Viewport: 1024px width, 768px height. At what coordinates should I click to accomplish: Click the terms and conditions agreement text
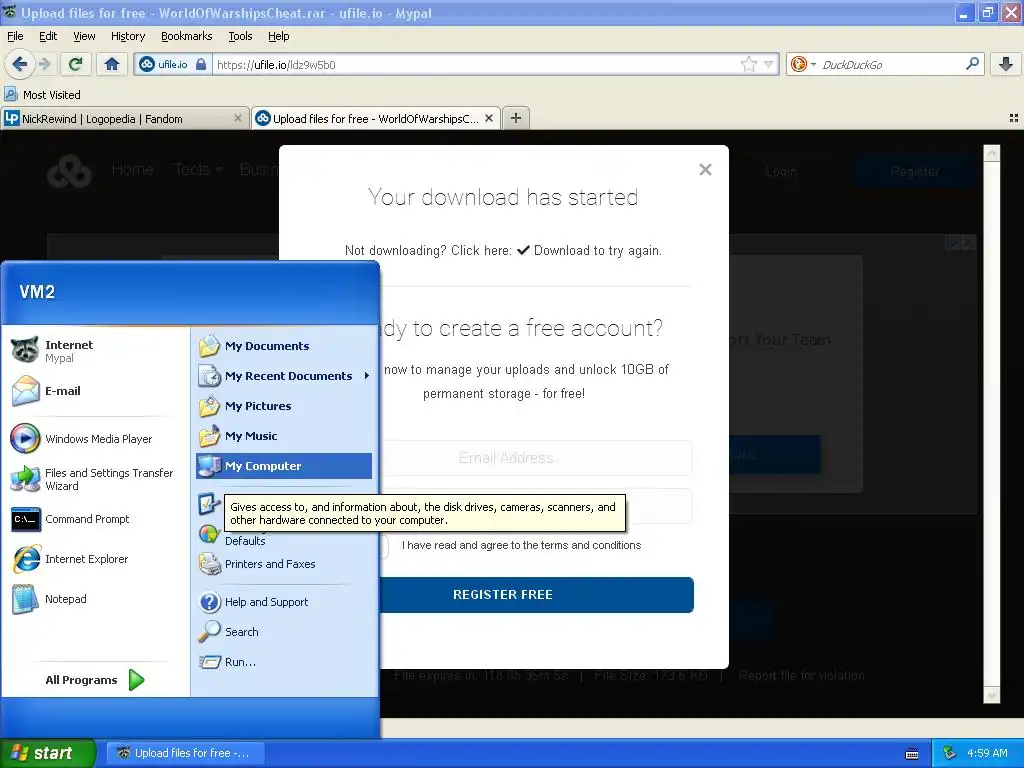click(x=521, y=545)
